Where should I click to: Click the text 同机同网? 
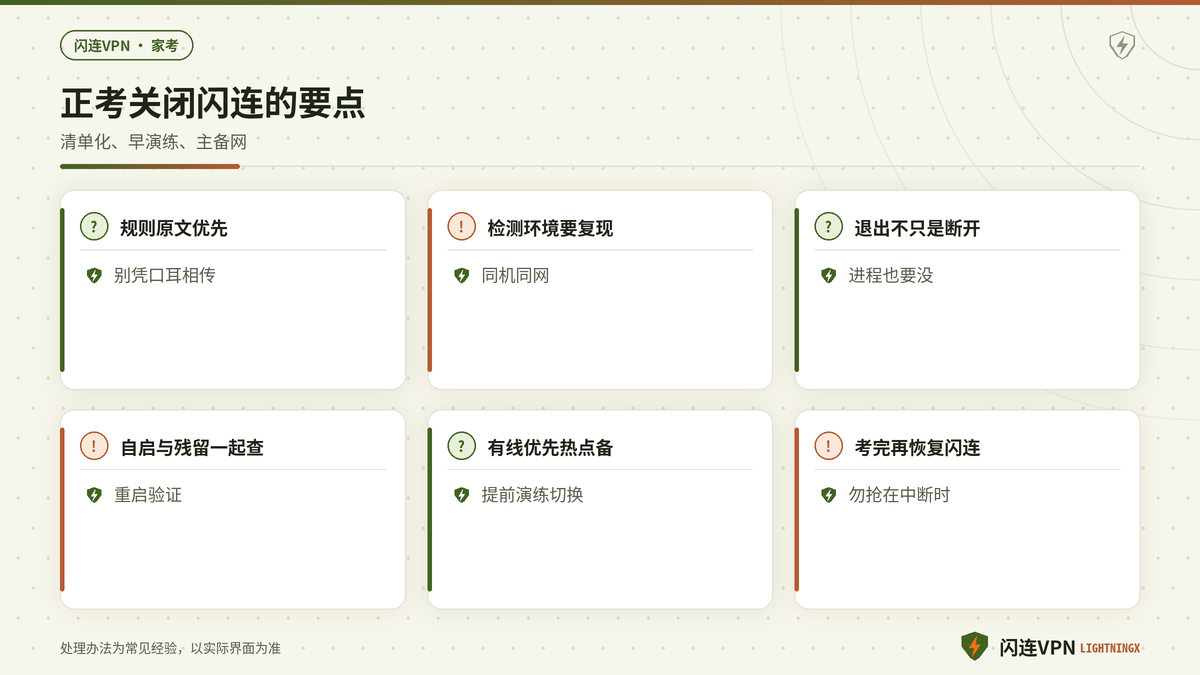point(515,276)
